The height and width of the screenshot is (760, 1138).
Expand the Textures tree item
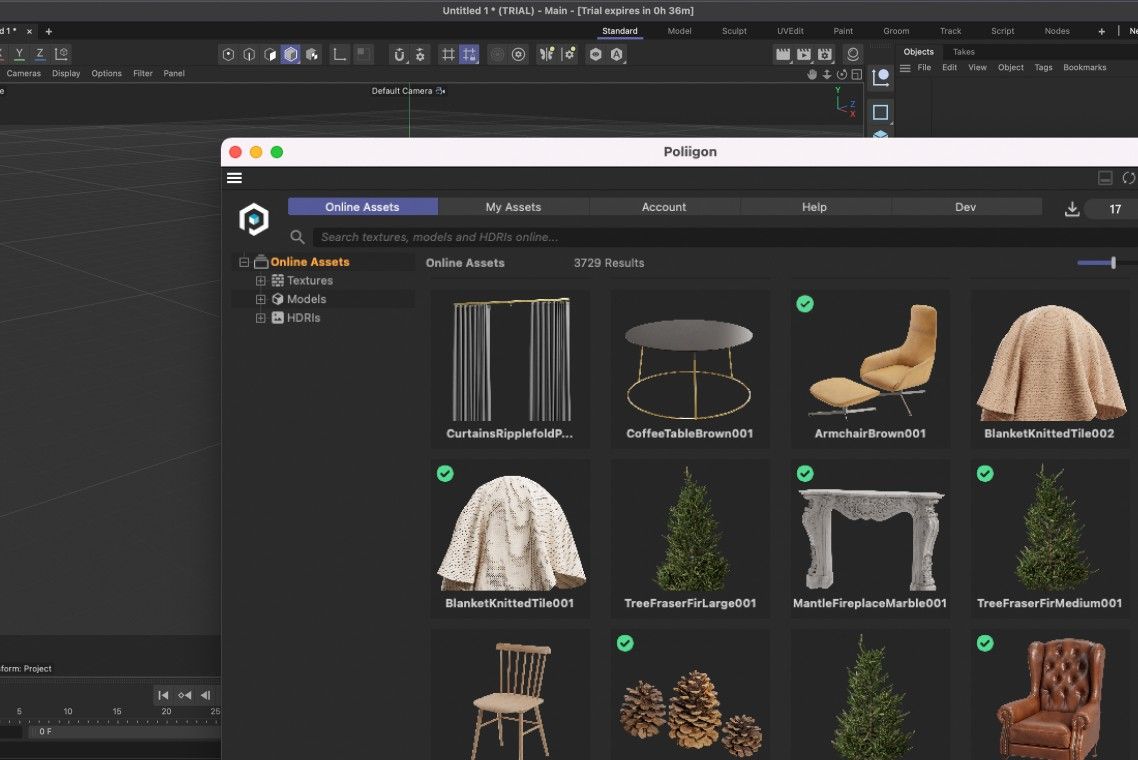[x=260, y=281]
